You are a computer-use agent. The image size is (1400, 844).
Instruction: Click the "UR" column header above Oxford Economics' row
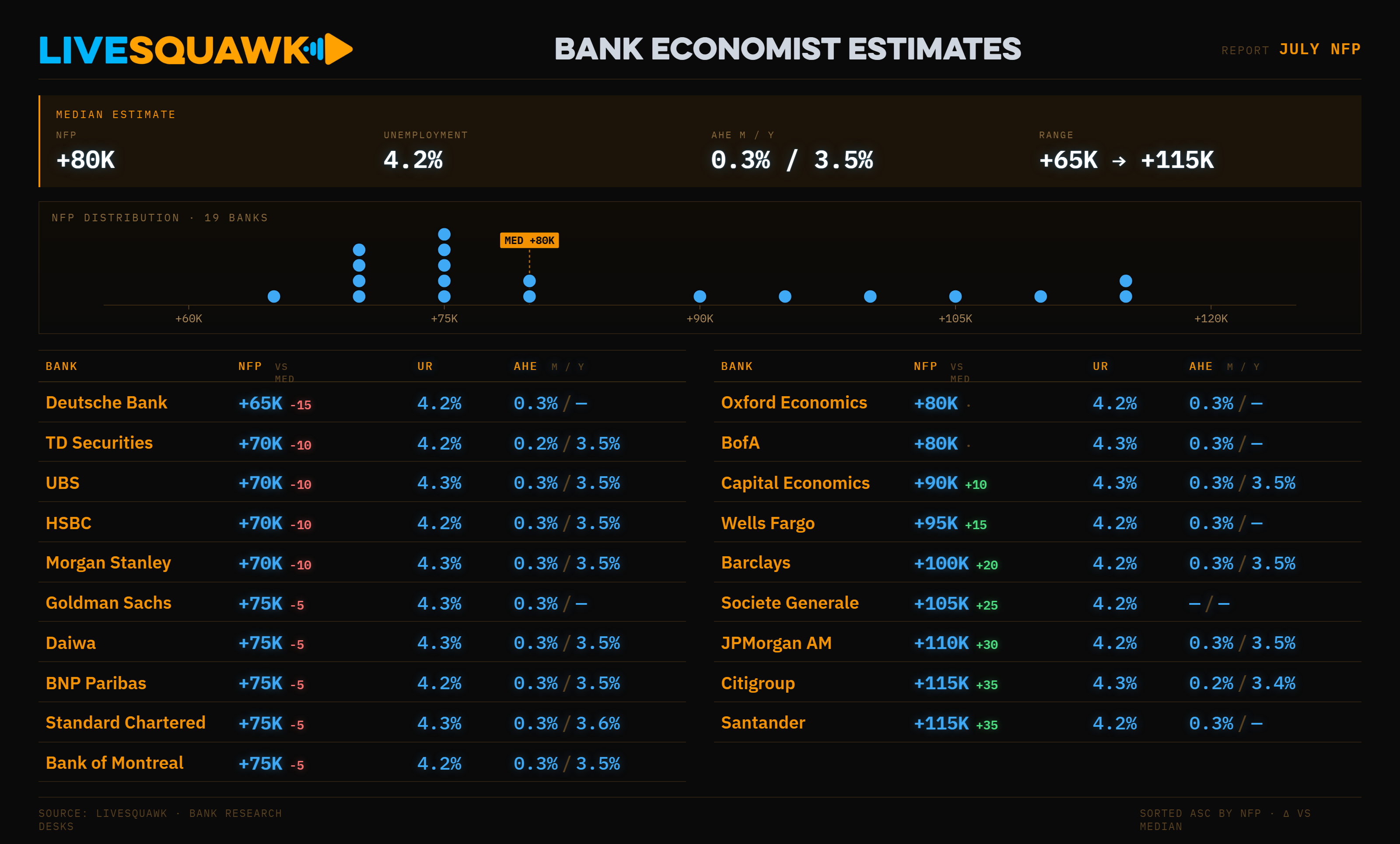coord(1101,366)
